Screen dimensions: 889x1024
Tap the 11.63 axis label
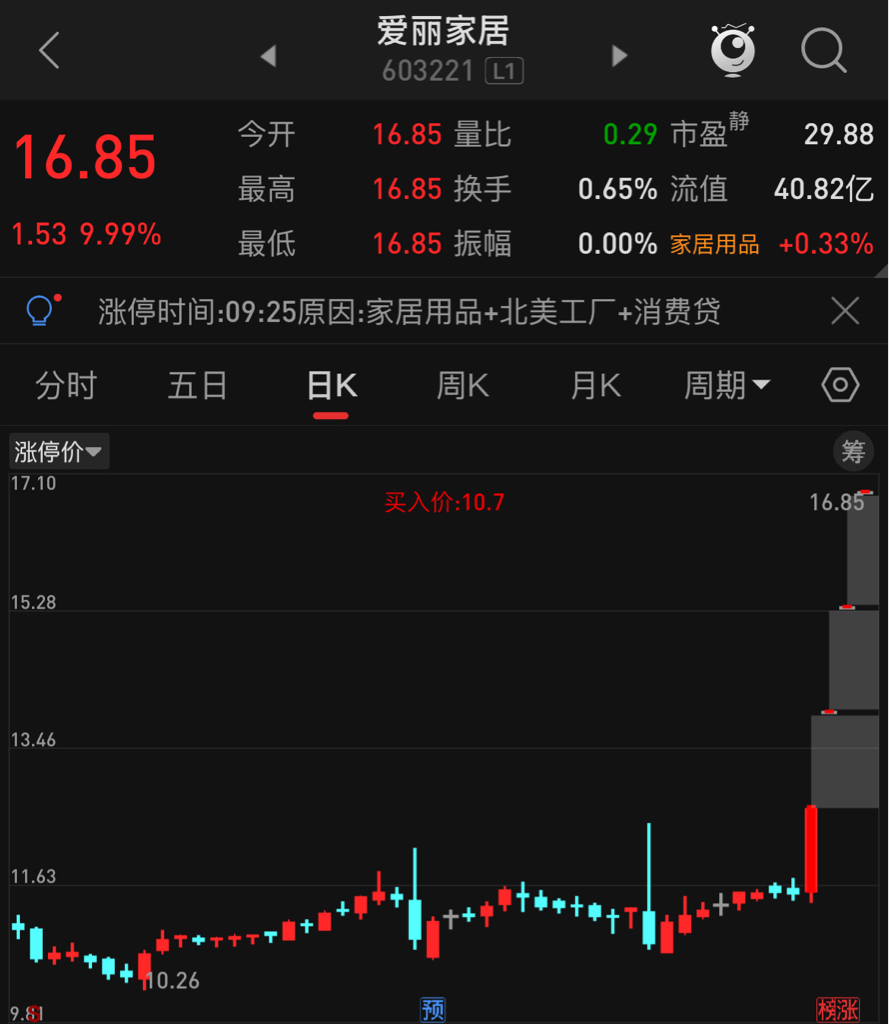pyautogui.click(x=33, y=876)
